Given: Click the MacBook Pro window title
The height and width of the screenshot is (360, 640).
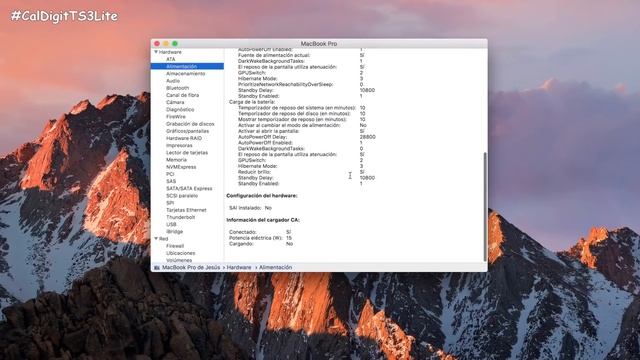Looking at the screenshot, I should [x=319, y=44].
